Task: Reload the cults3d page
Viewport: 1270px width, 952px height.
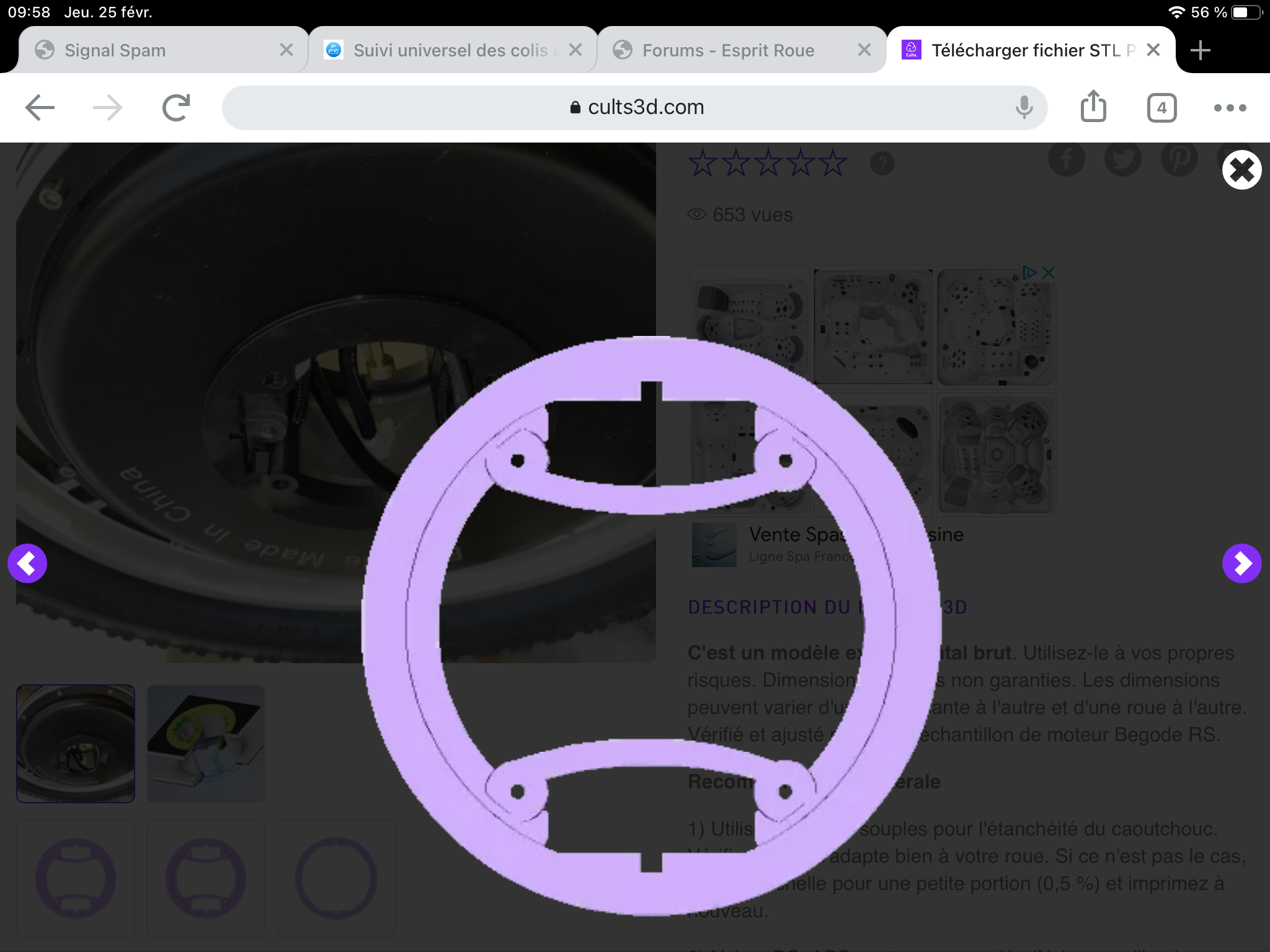Action: pos(176,108)
